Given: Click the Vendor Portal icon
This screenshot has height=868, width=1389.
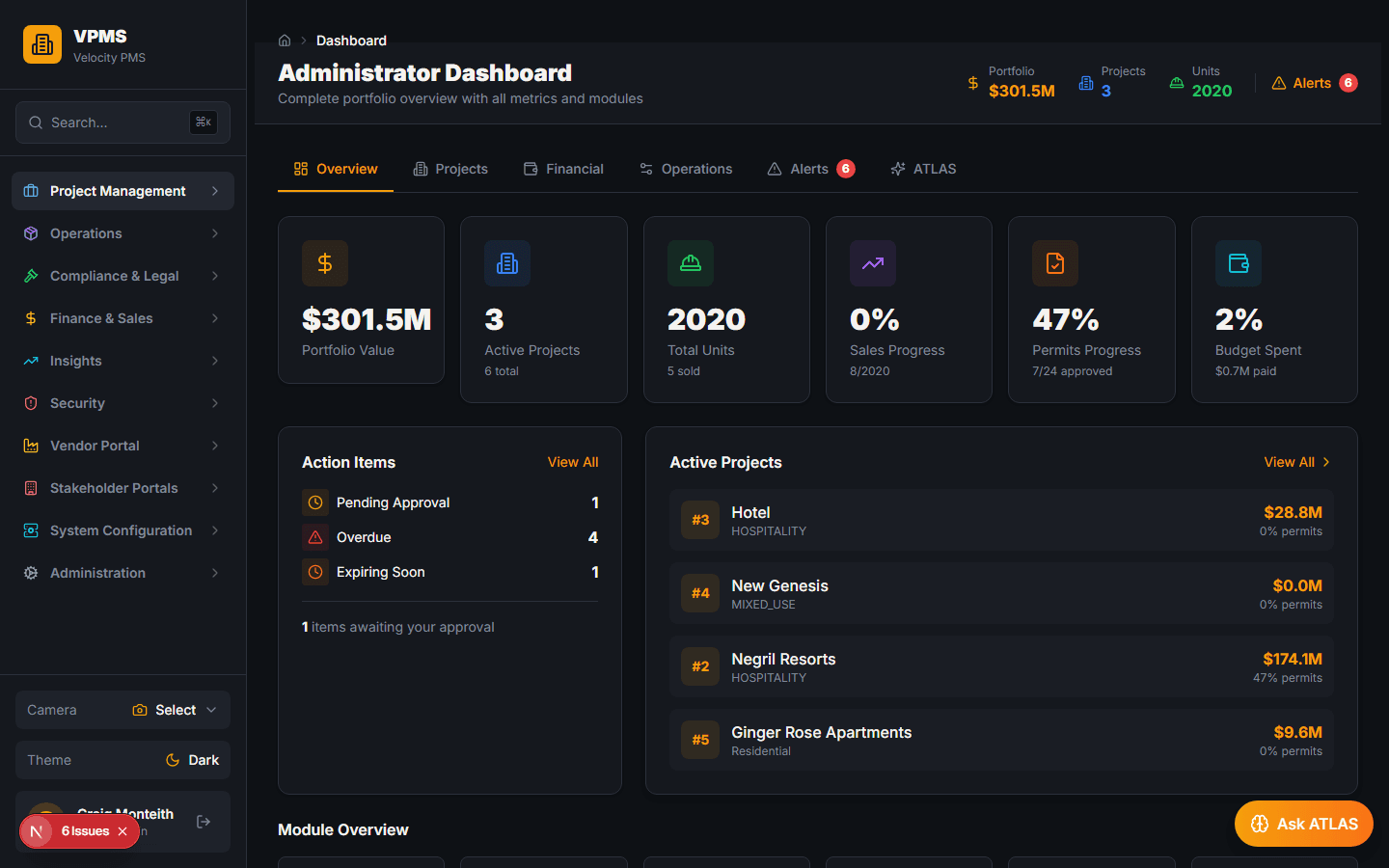Looking at the screenshot, I should [x=30, y=445].
